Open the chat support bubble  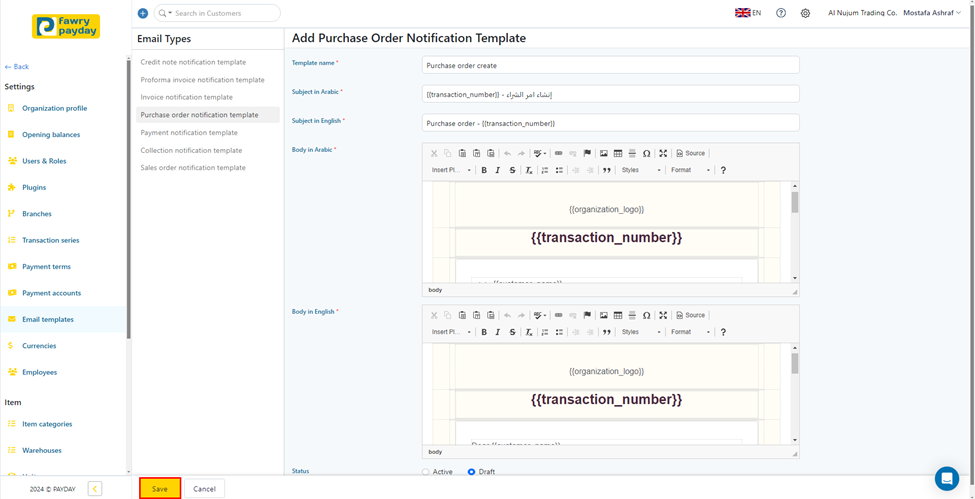[946, 478]
